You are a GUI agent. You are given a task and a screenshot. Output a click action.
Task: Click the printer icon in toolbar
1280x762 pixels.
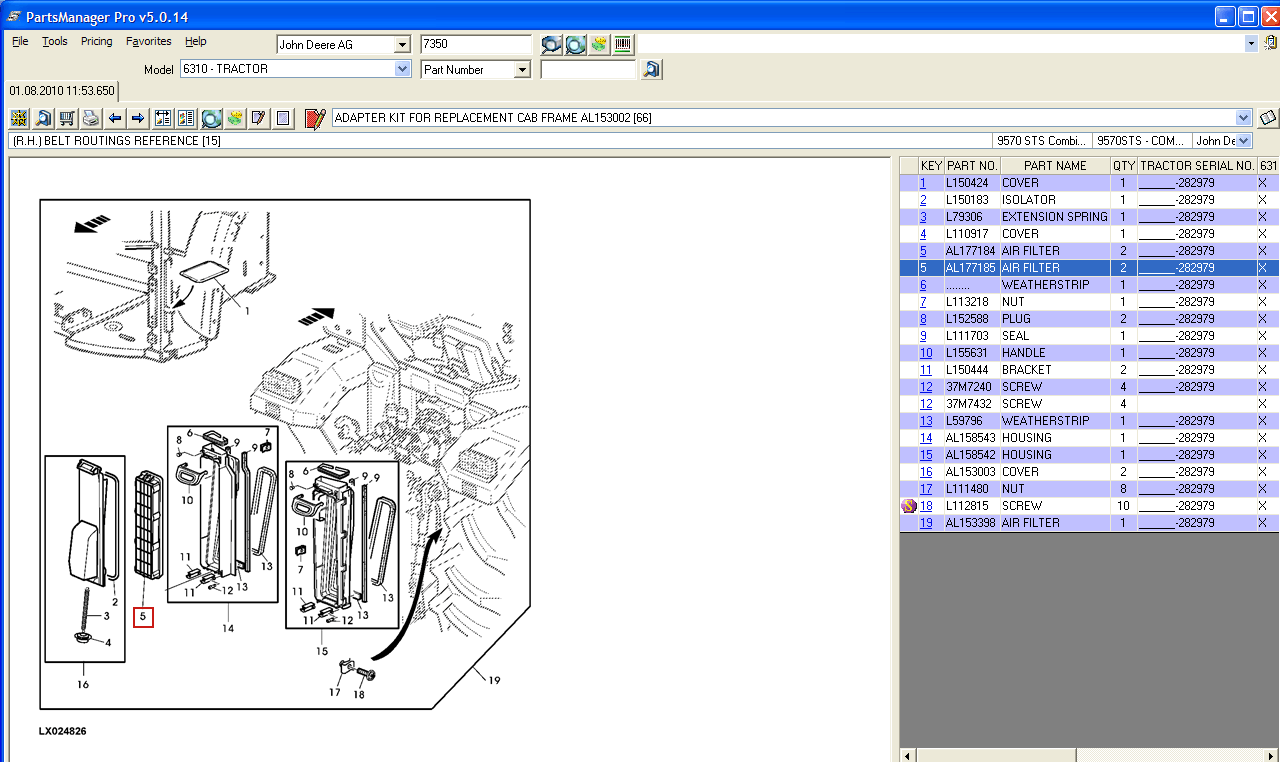coord(91,118)
